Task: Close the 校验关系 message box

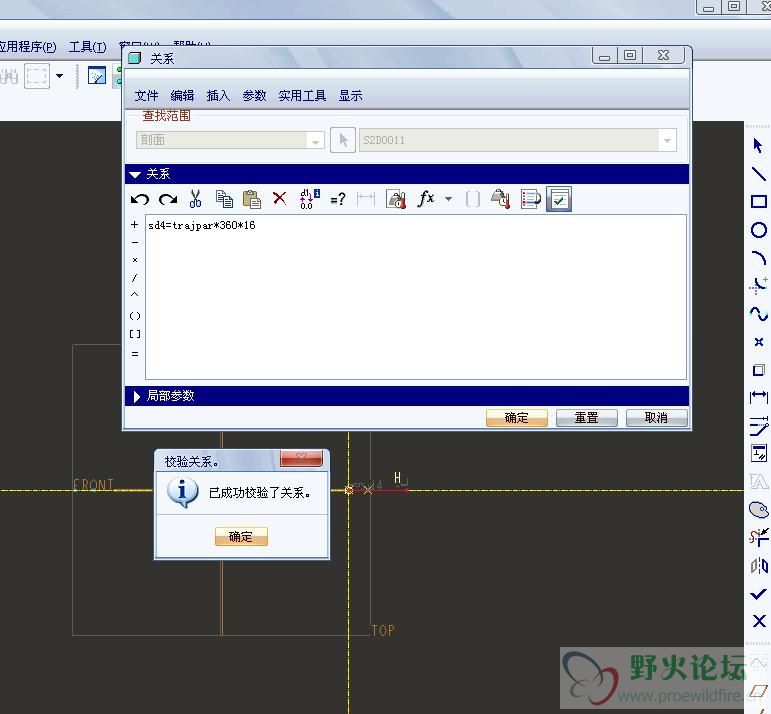Action: tap(301, 458)
